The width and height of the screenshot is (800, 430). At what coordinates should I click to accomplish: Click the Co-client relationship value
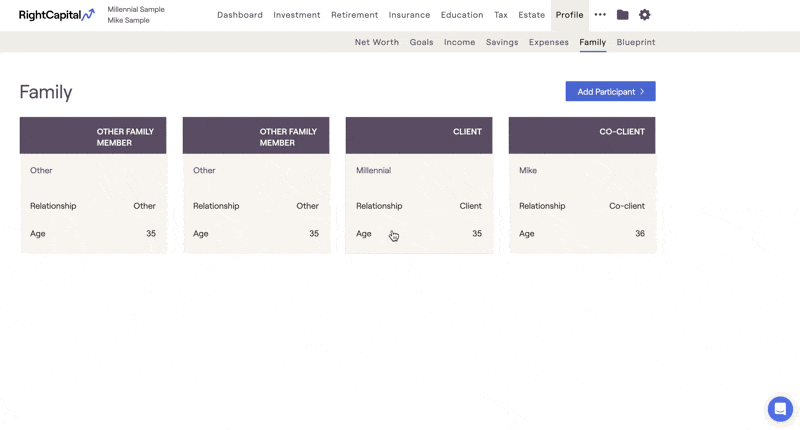(627, 206)
